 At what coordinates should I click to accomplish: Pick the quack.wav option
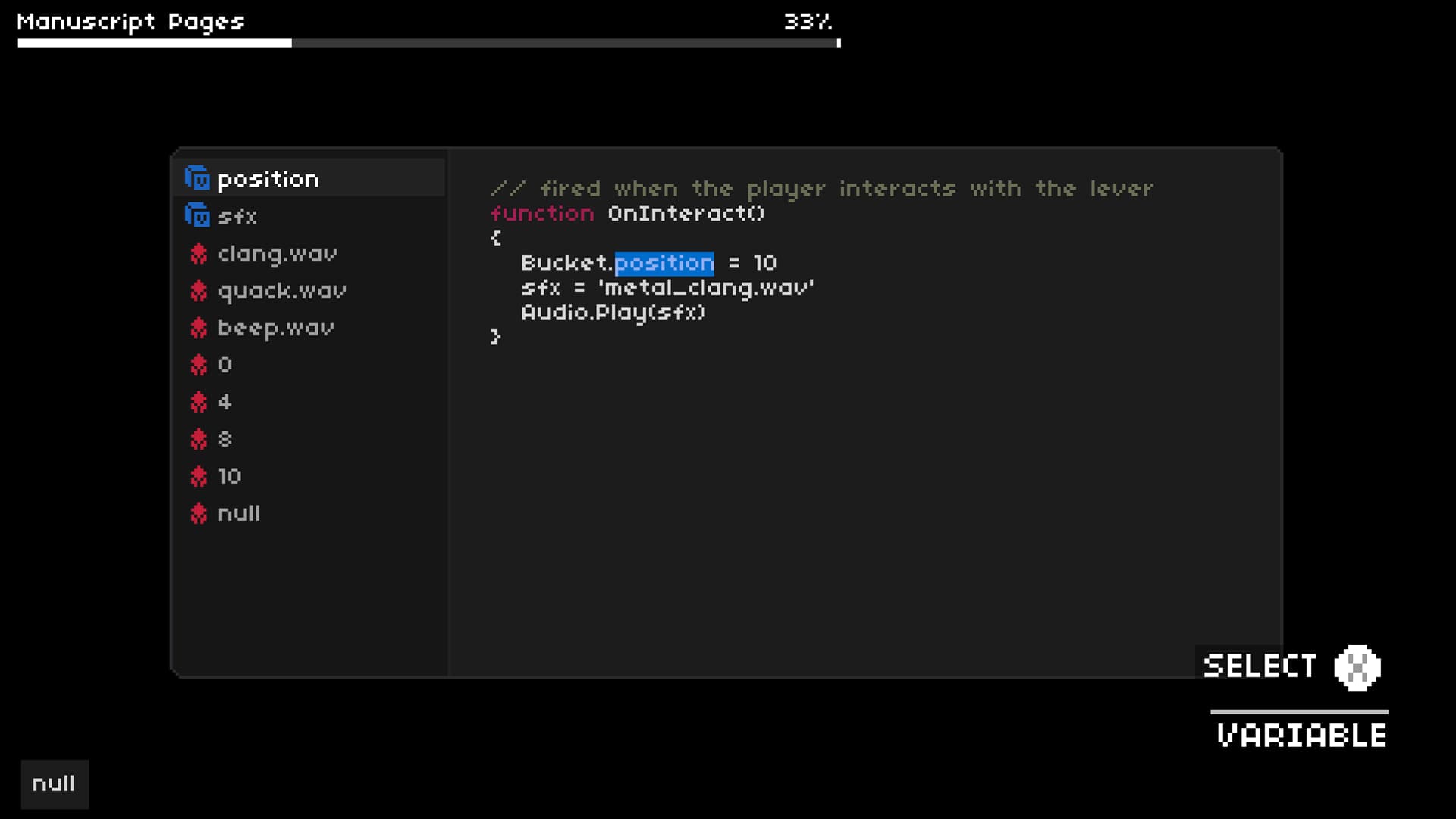(281, 290)
